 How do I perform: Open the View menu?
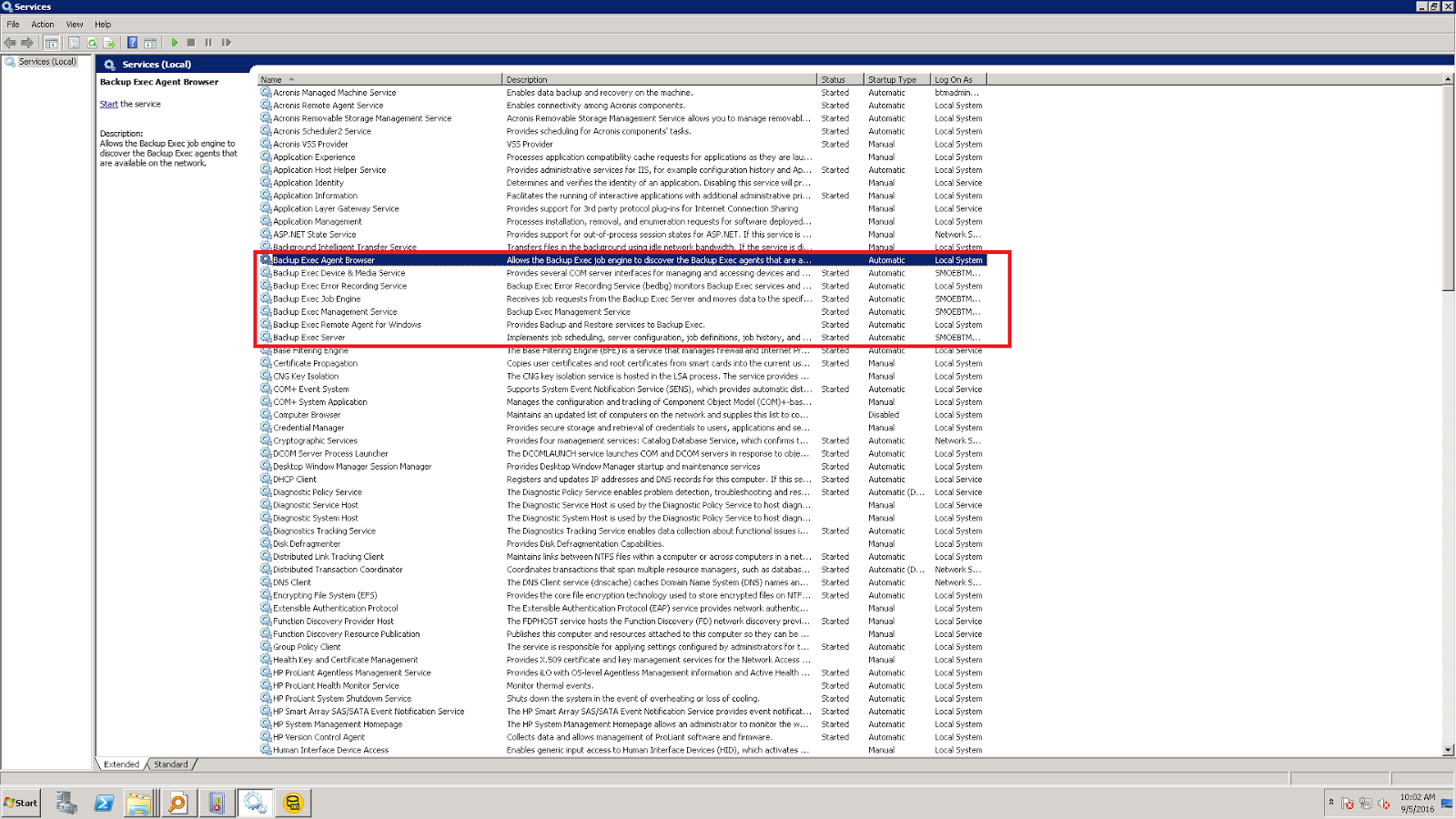click(75, 25)
